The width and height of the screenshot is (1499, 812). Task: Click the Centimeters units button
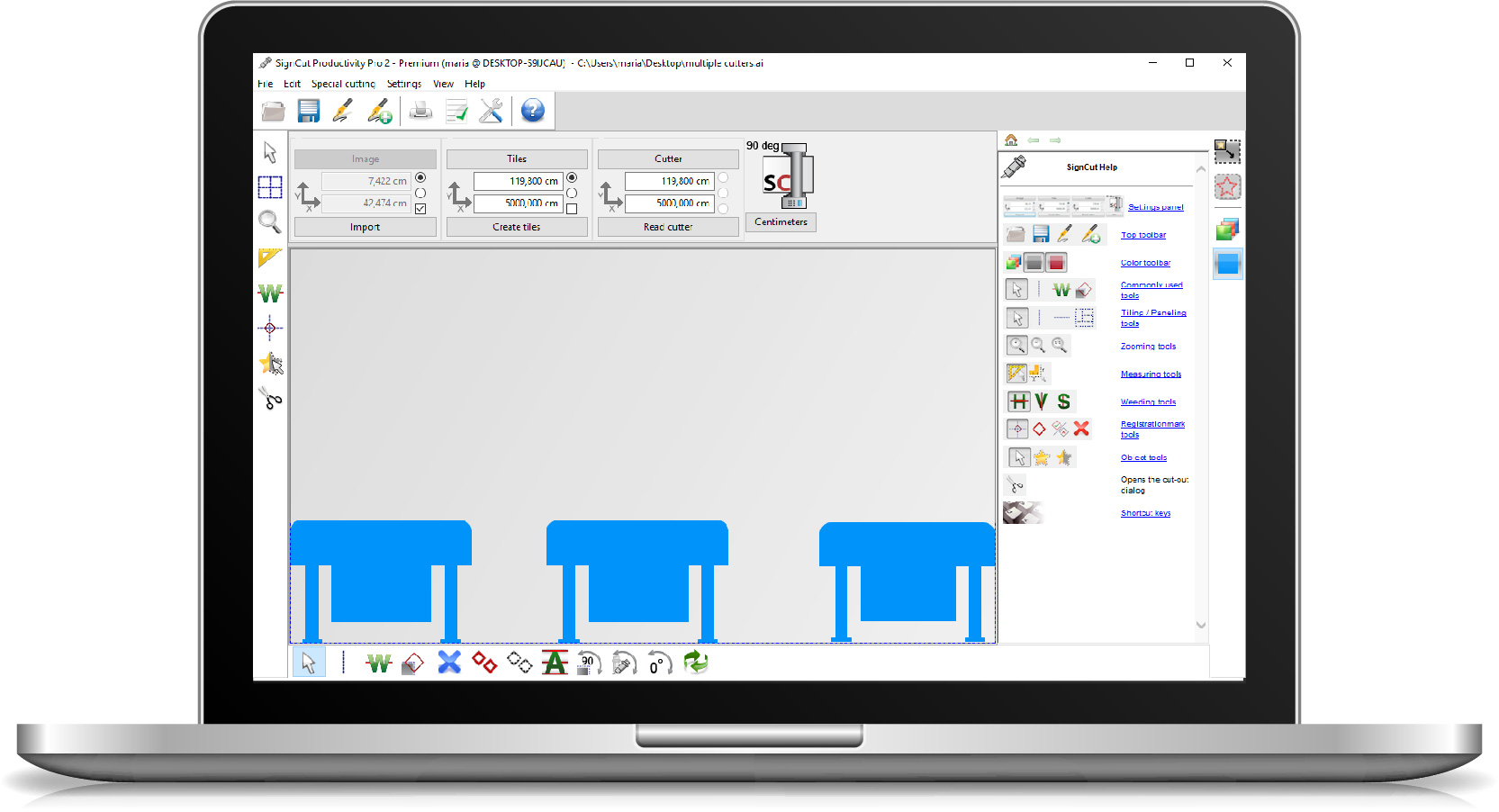tap(781, 221)
